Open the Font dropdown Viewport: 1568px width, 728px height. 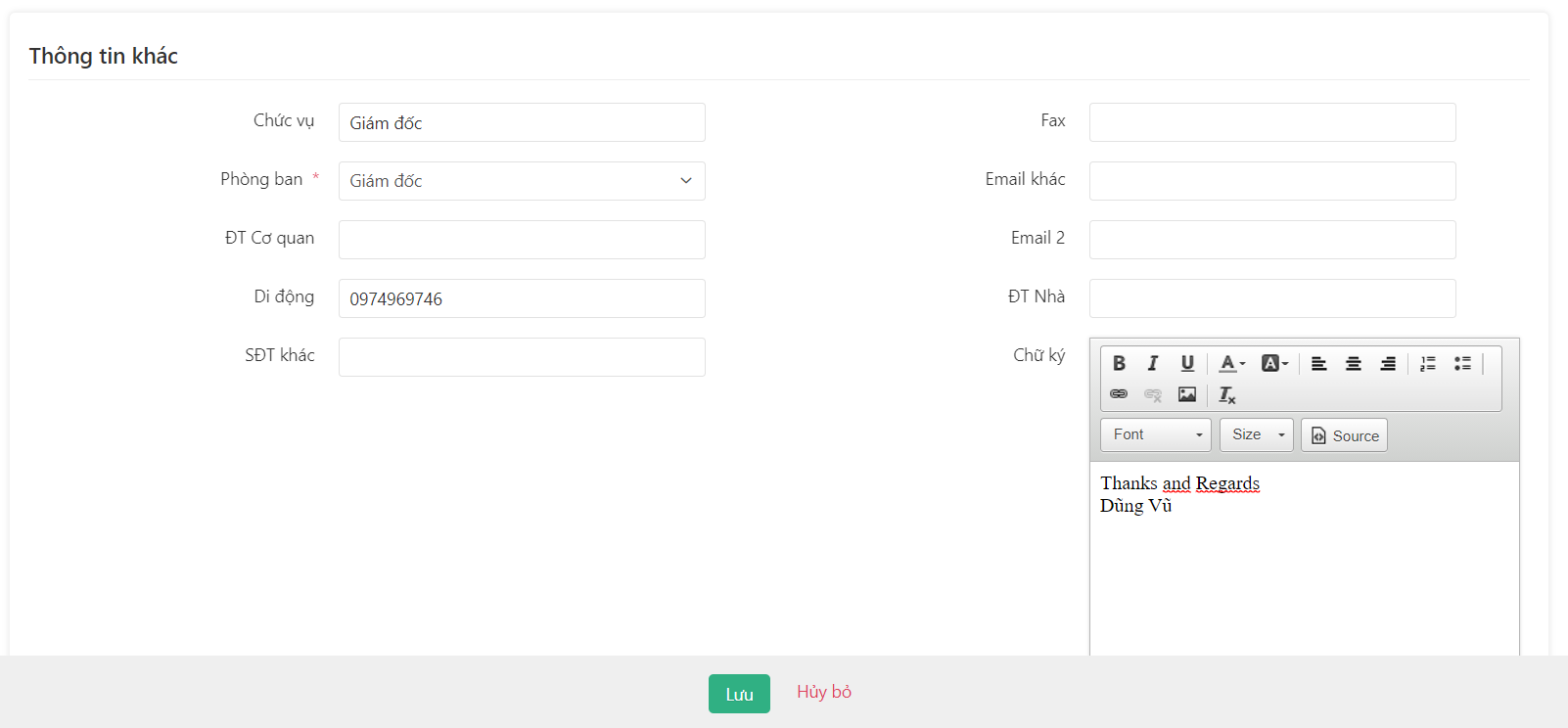pos(1156,434)
